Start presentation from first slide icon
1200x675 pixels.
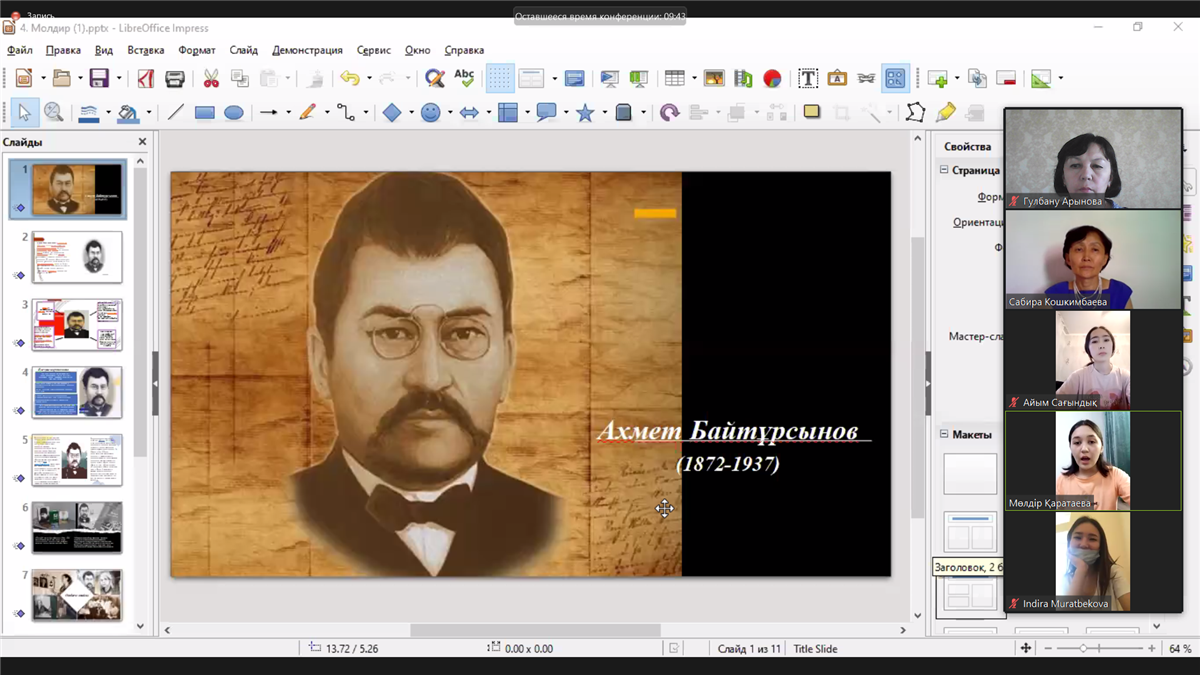click(x=608, y=78)
